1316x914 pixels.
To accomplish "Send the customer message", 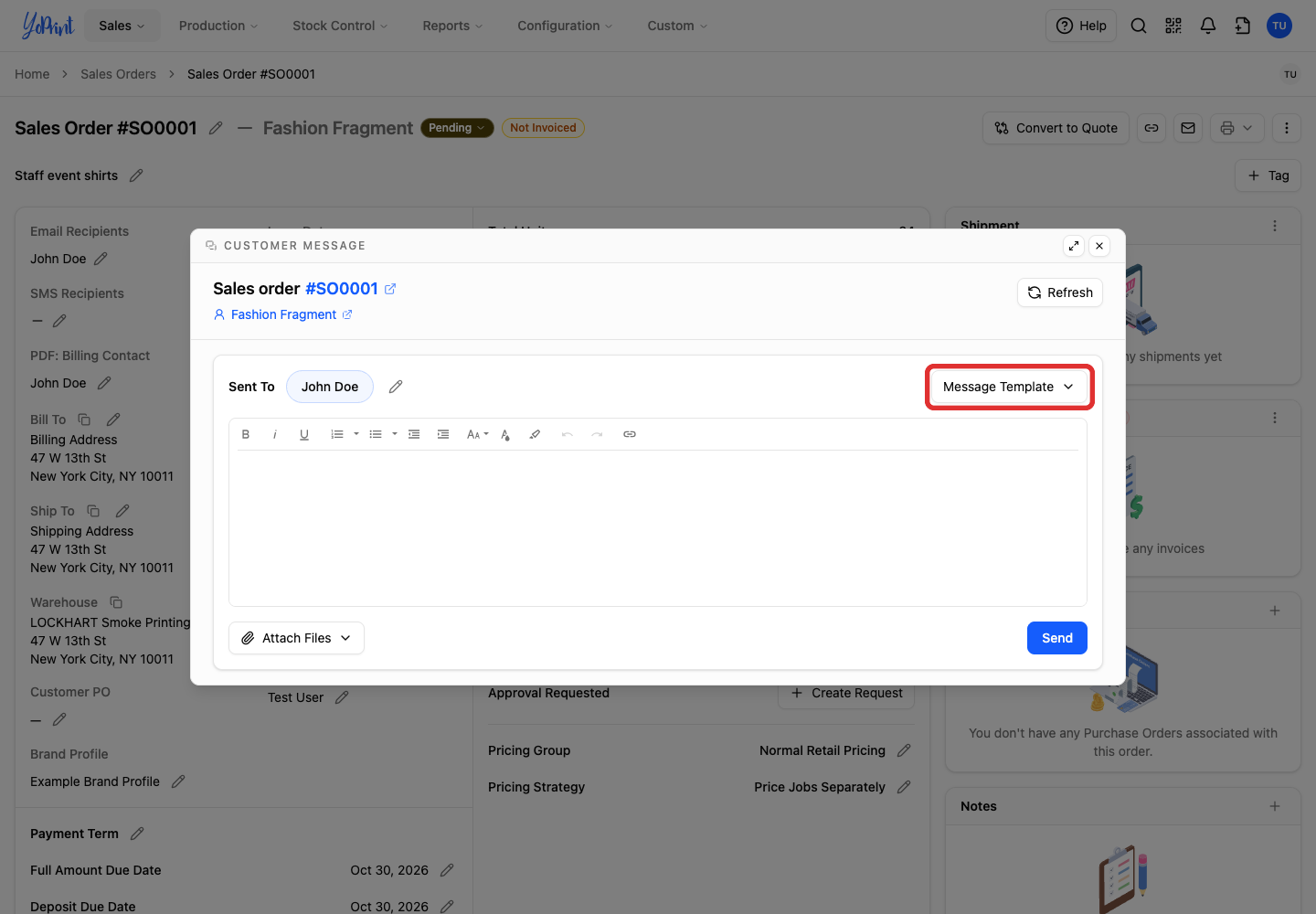I will (x=1057, y=638).
